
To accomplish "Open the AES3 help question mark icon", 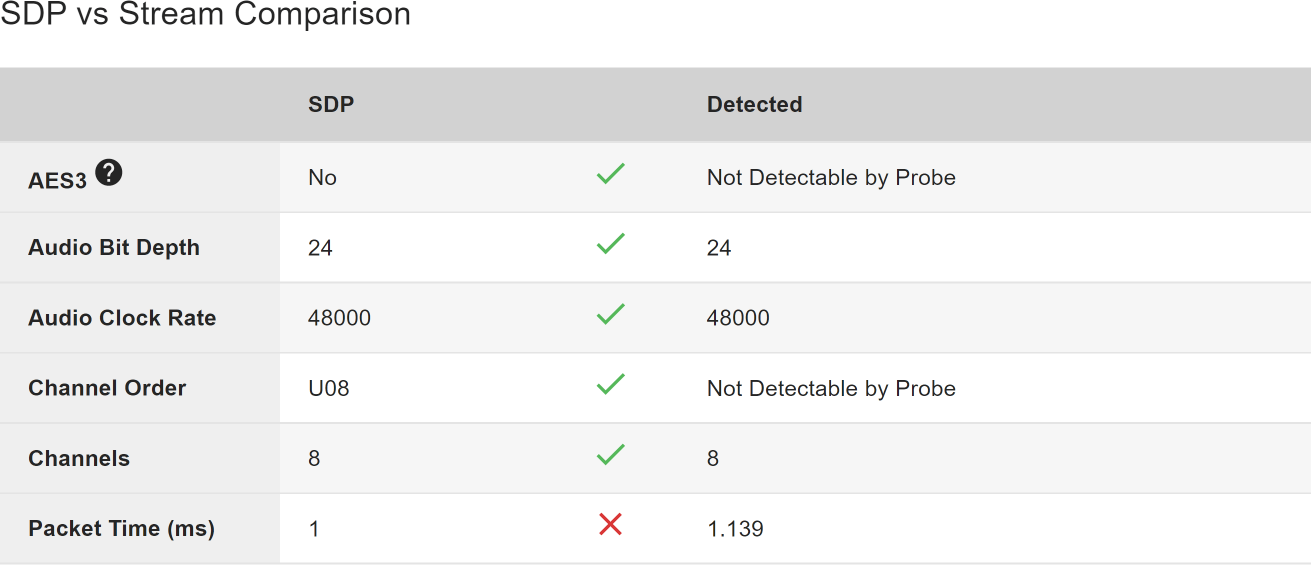I will 109,173.
